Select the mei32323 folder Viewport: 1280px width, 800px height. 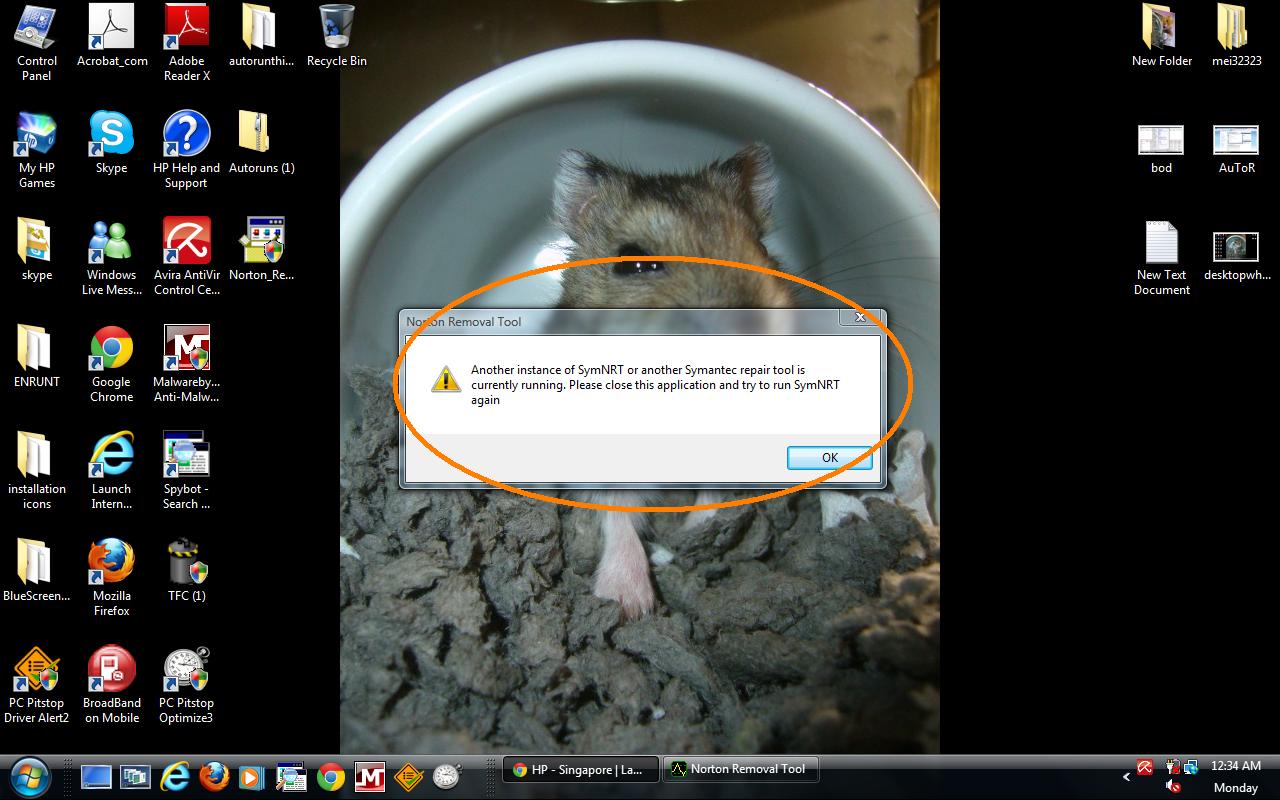(x=1237, y=35)
